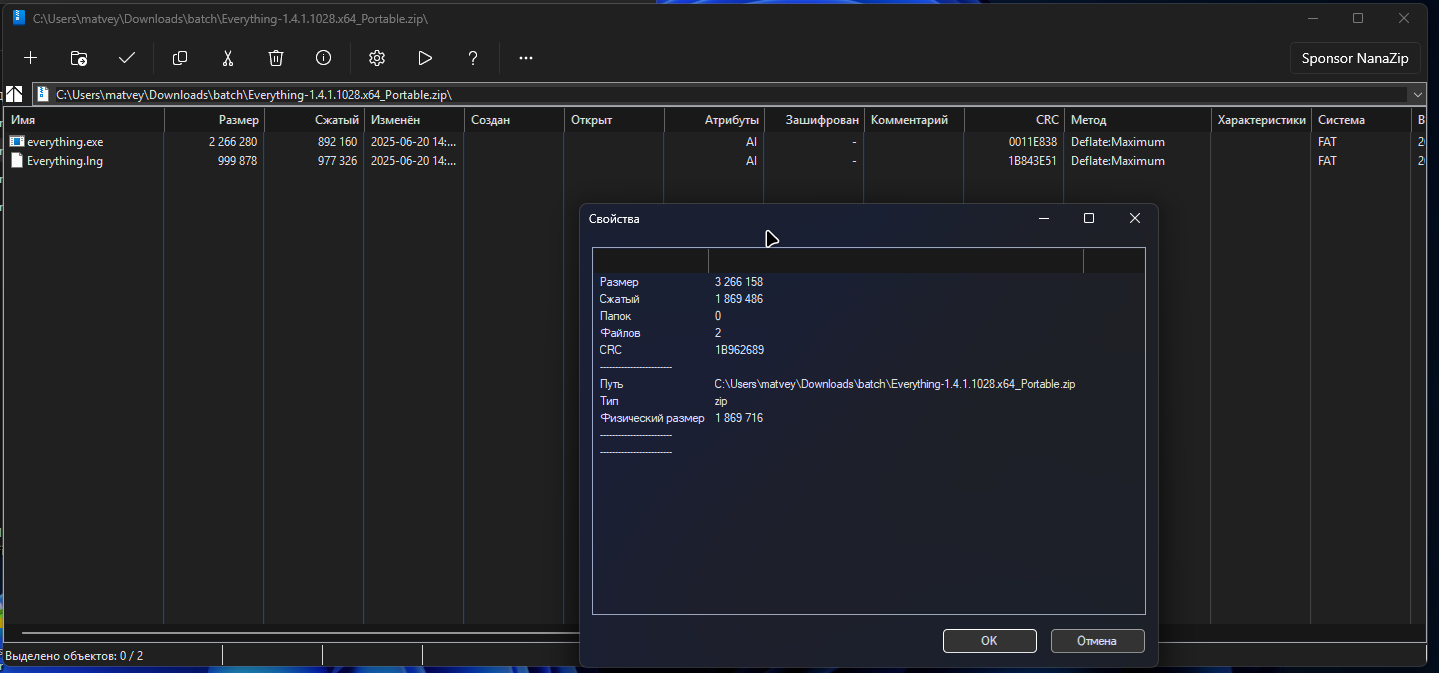Image resolution: width=1439 pixels, height=673 pixels.
Task: Click the Everything.lng file icon
Action: (x=16, y=160)
